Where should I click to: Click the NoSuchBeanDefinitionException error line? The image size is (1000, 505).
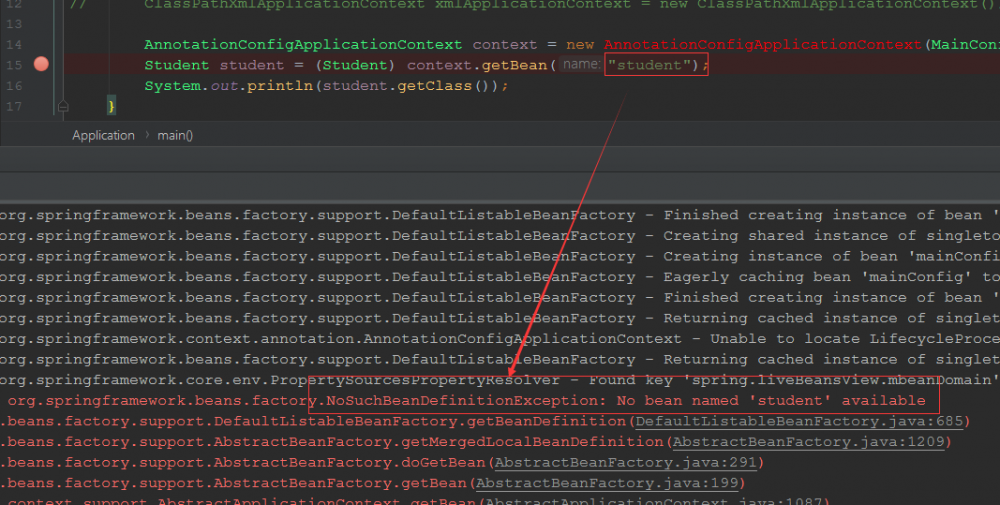coord(466,401)
